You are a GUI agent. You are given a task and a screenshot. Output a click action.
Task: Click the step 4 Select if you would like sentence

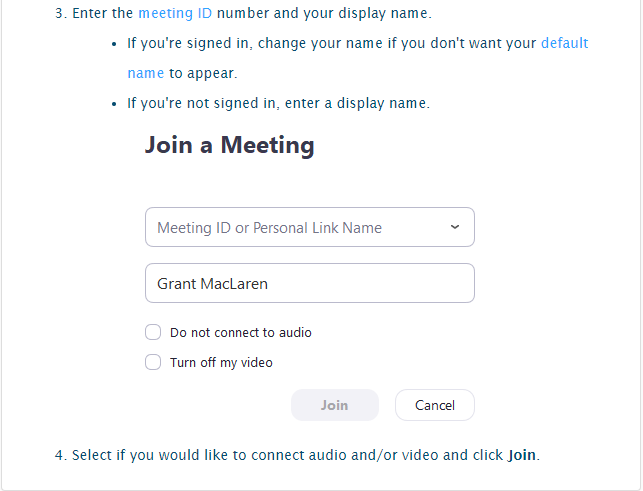pos(297,455)
